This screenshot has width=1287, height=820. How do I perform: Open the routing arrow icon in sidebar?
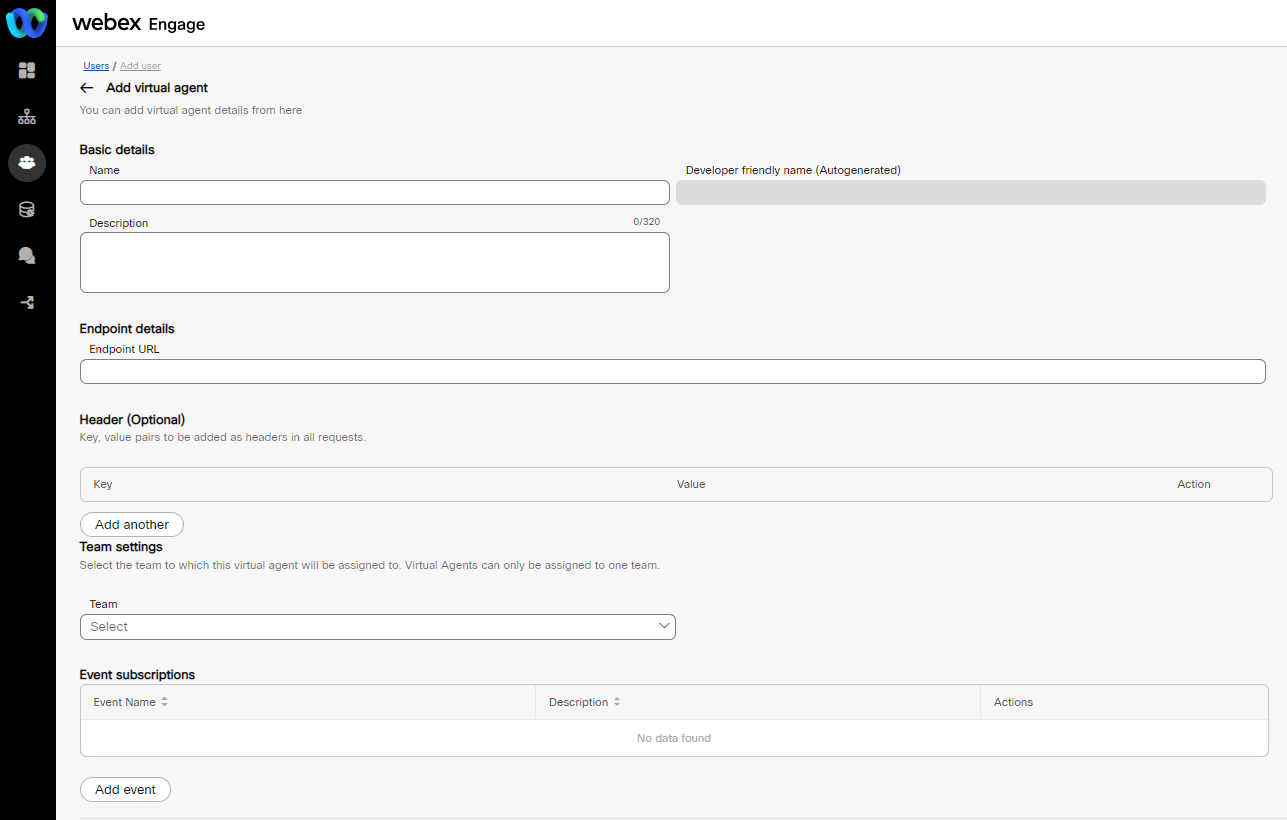coord(27,302)
